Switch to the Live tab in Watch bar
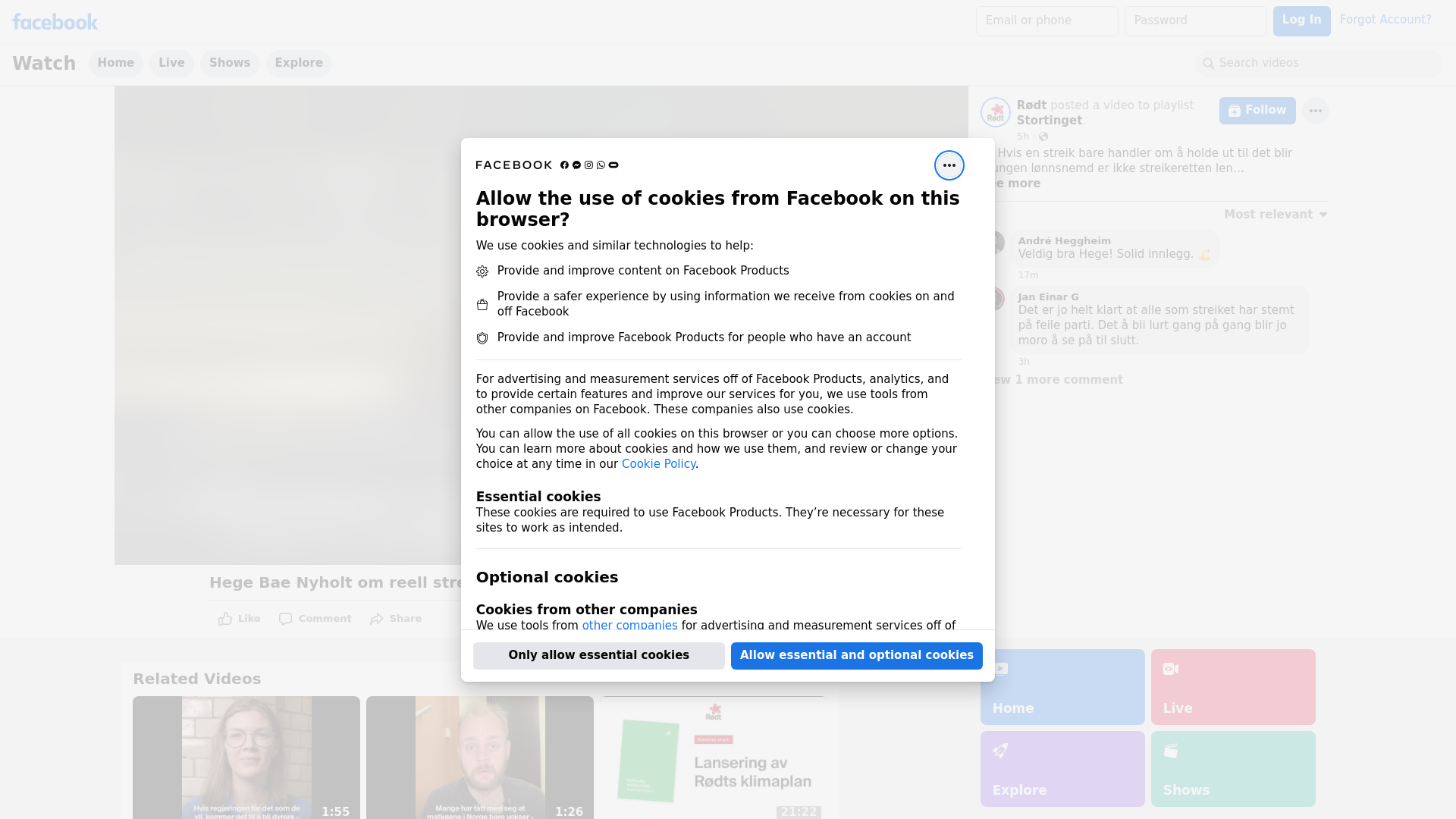Screen dimensions: 1456x819 point(171,64)
